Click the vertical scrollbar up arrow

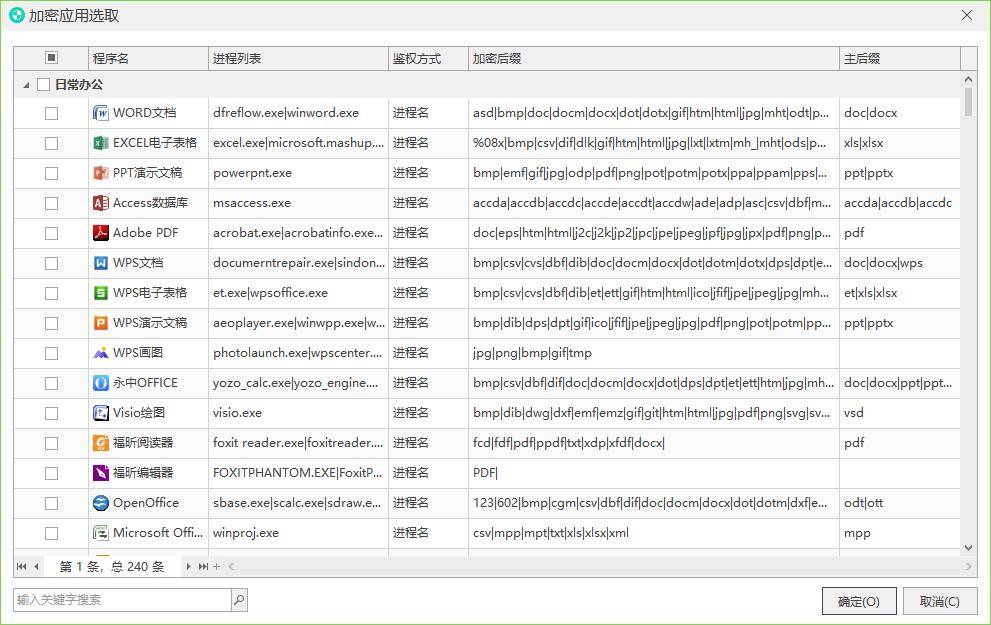point(968,80)
